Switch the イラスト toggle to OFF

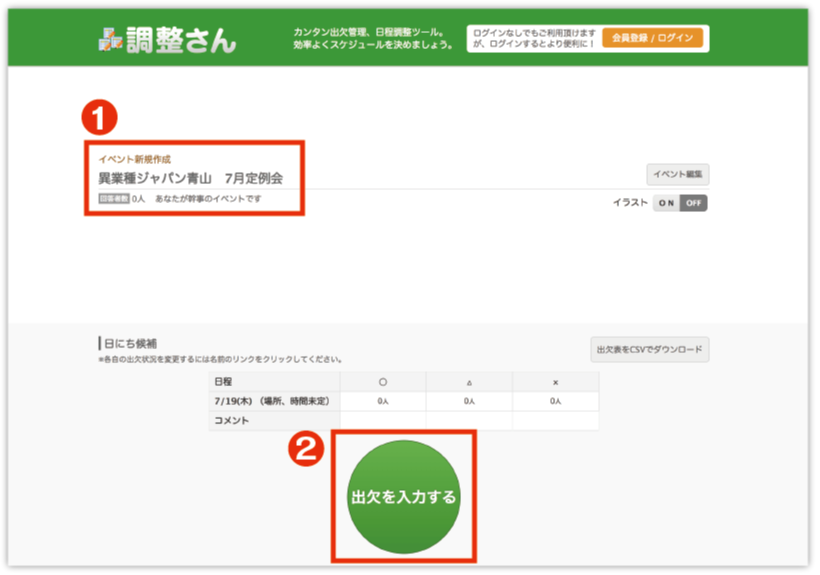point(694,203)
